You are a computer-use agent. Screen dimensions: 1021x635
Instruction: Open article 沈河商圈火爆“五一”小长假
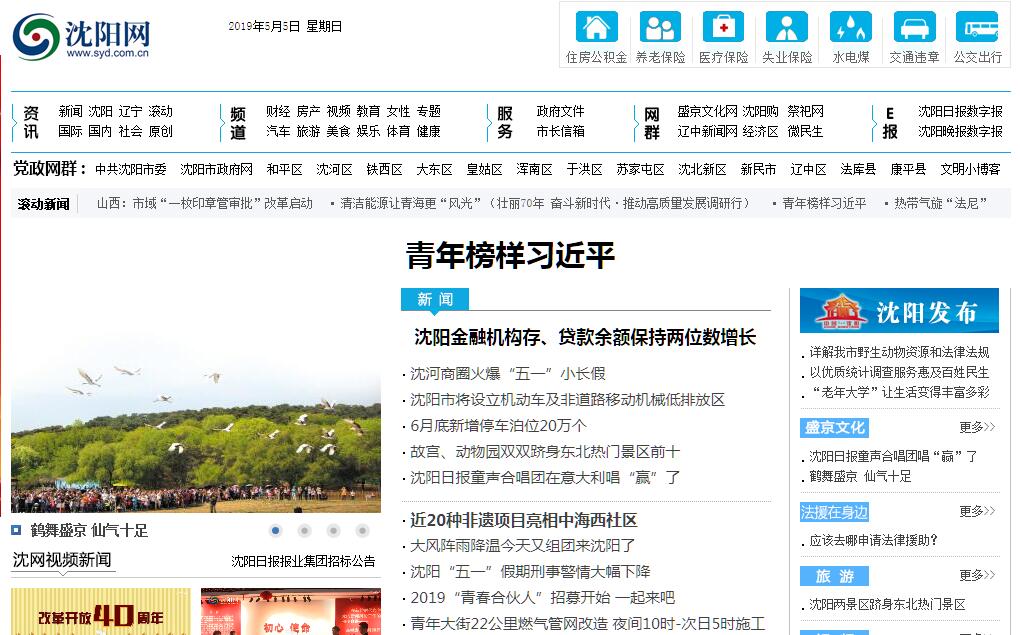click(508, 374)
